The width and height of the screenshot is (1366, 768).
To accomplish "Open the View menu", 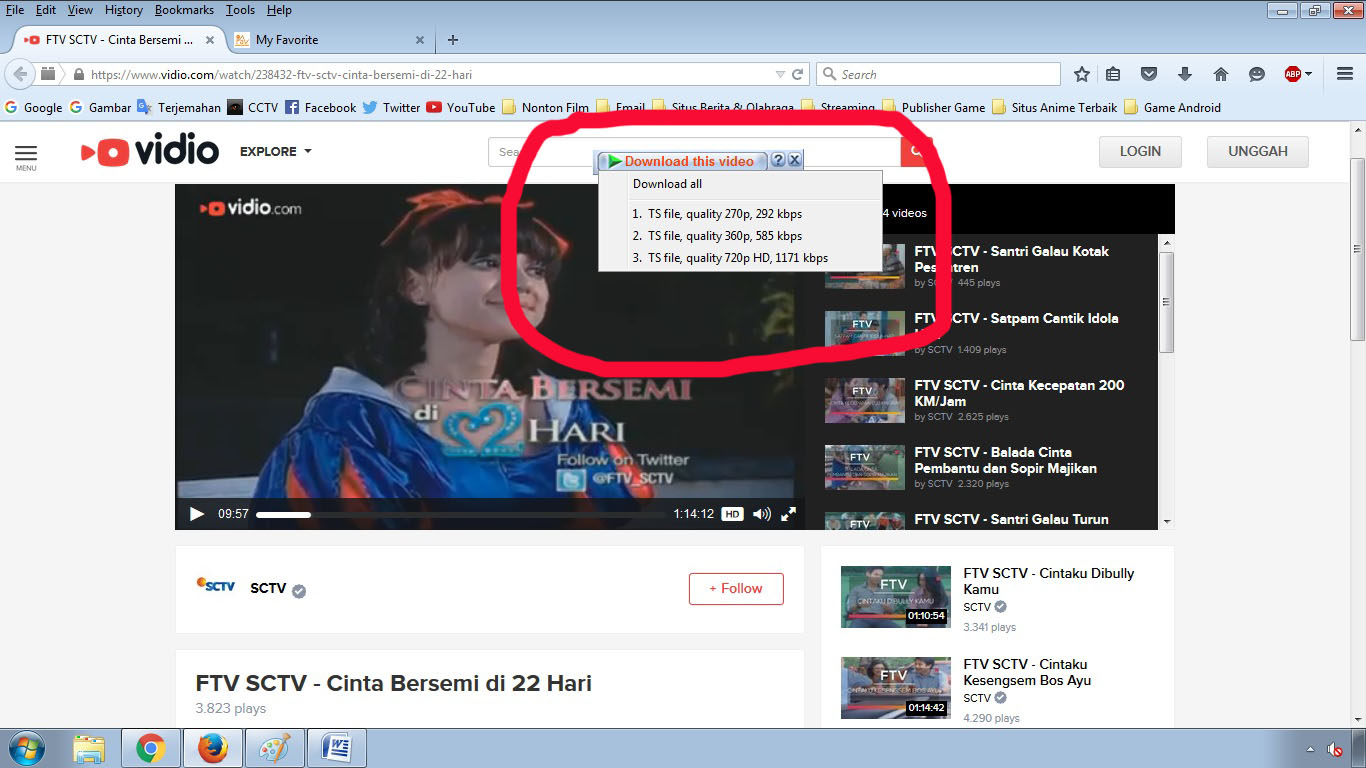I will [80, 10].
